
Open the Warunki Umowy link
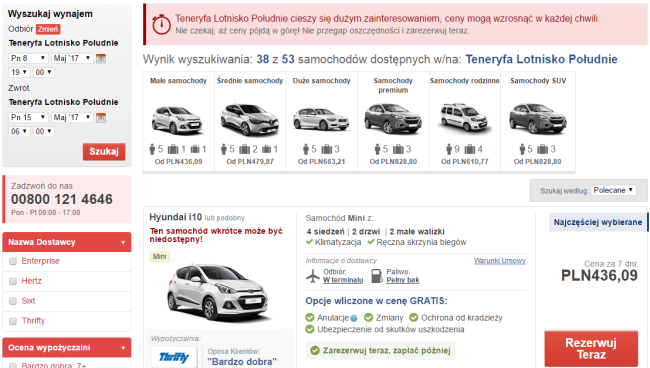[x=500, y=261]
